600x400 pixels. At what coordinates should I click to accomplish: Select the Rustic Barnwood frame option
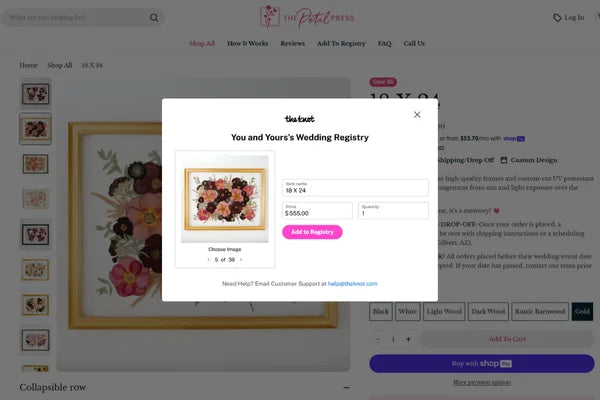[540, 311]
